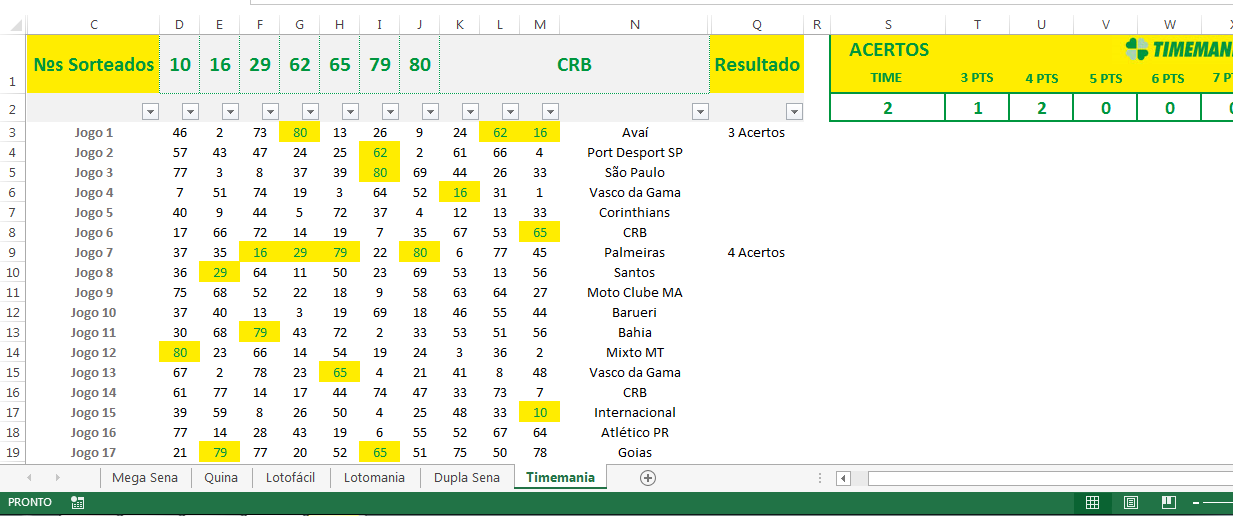Switch to Normal view icon
Viewport: 1233px width, 516px height.
[x=1093, y=503]
